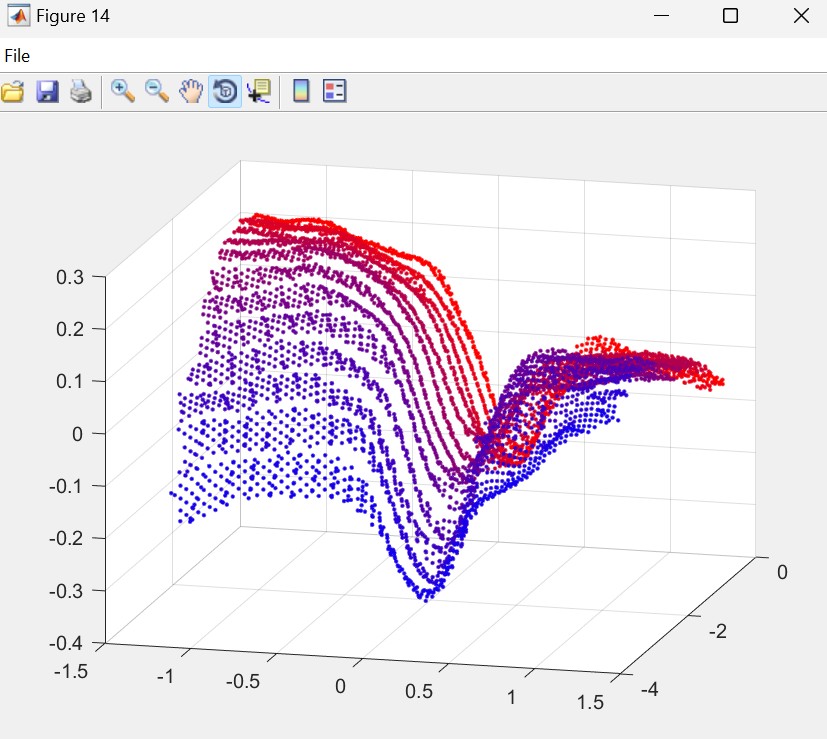Click the MATLAB logo in the title bar
Screen dimensions: 827x739
(x=17, y=16)
